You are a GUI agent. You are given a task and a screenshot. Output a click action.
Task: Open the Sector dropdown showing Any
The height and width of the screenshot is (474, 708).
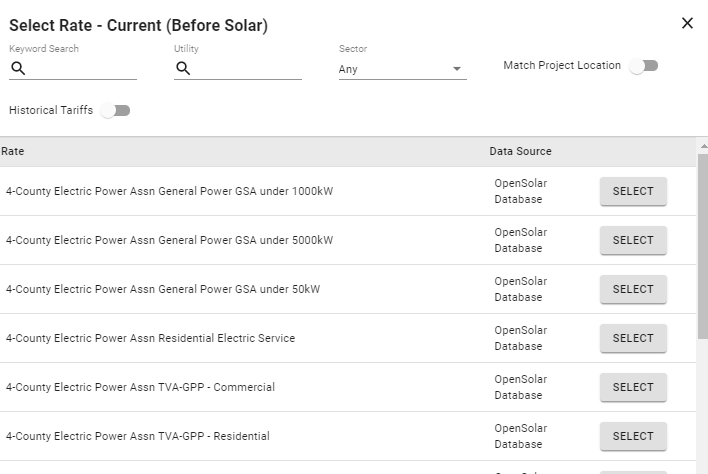(402, 69)
